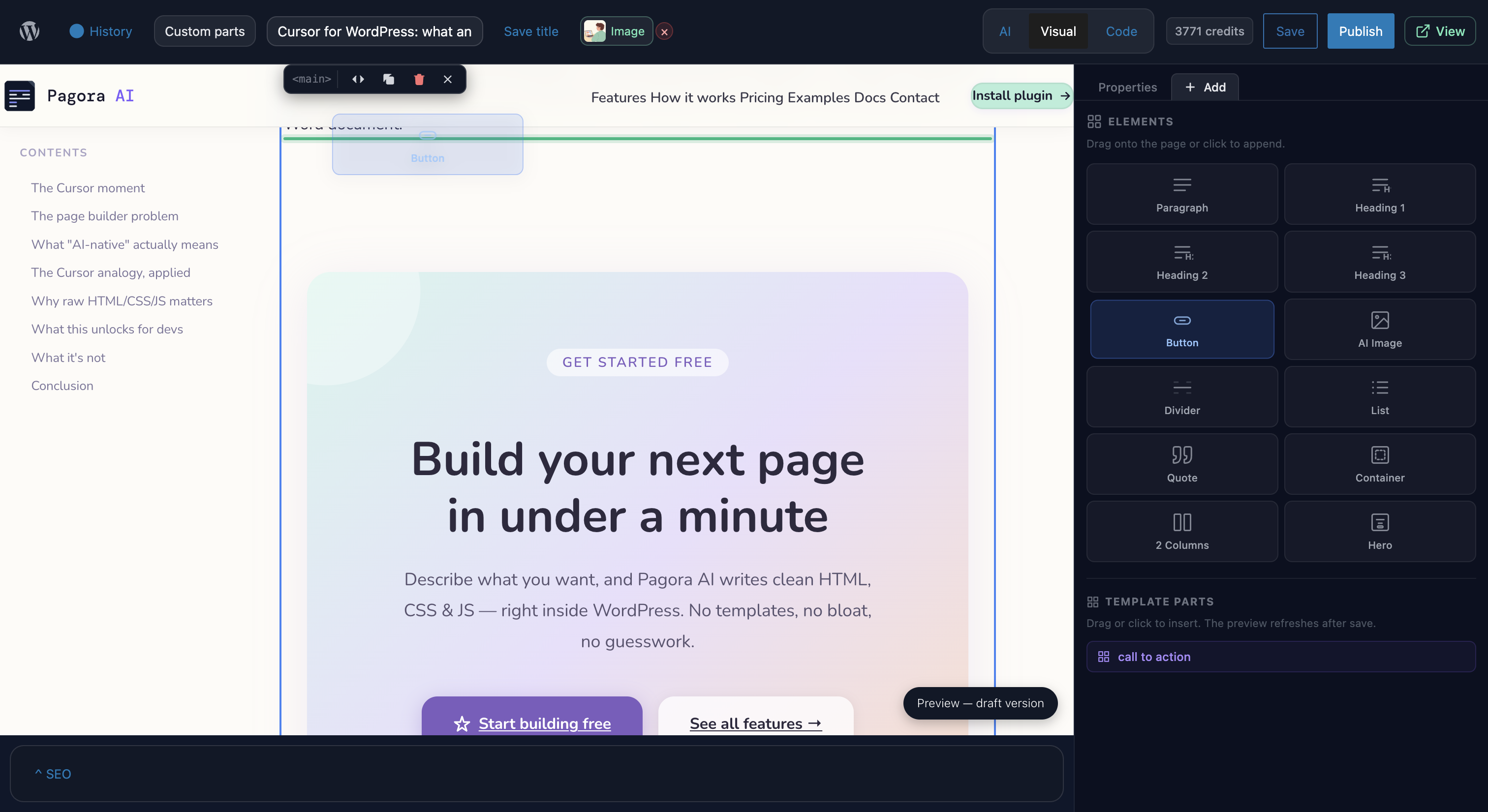Open Custom parts
The width and height of the screenshot is (1488, 812).
(205, 31)
